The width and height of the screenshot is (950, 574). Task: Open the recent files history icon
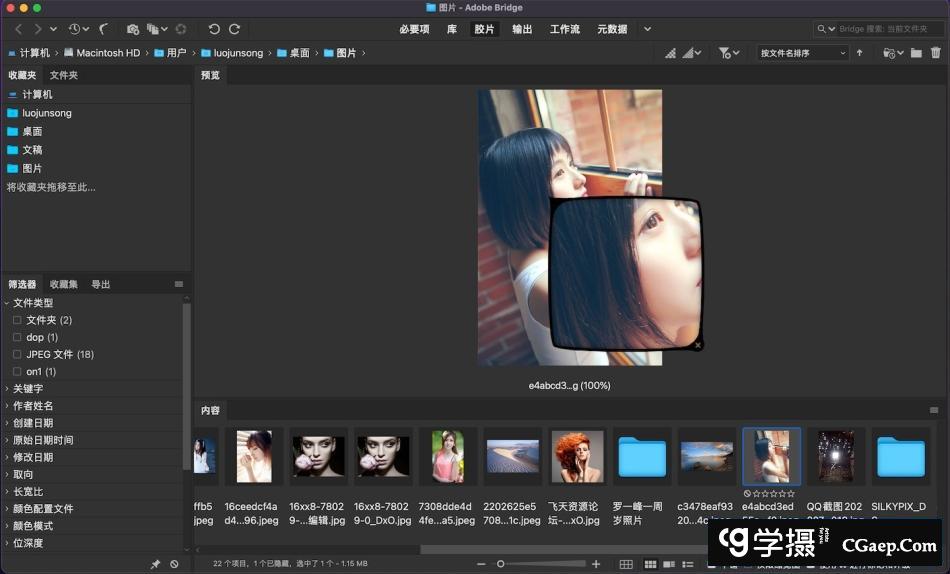point(77,30)
